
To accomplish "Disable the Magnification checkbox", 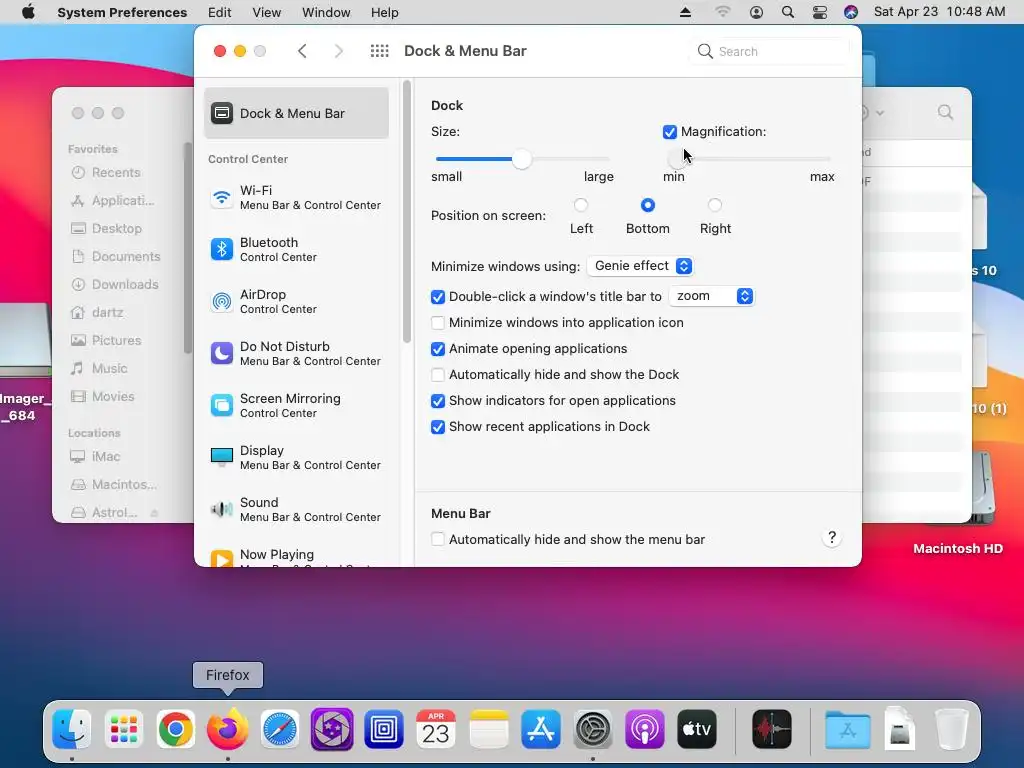I will 669,132.
